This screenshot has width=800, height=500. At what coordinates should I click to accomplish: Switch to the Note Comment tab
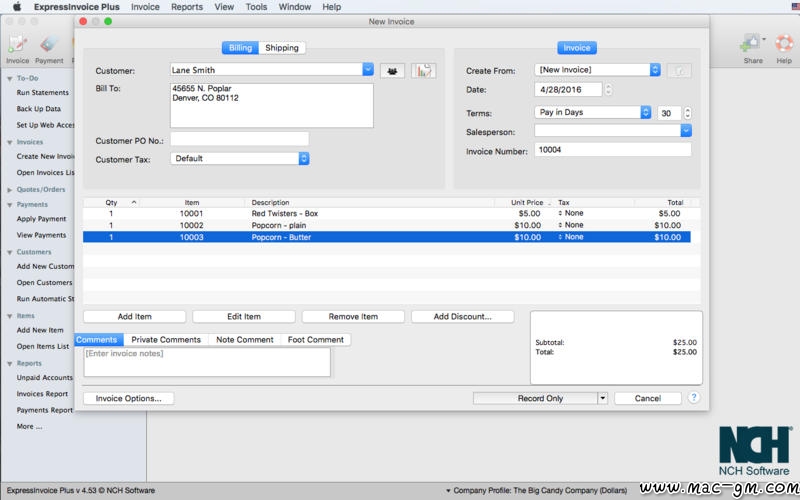[x=244, y=340]
